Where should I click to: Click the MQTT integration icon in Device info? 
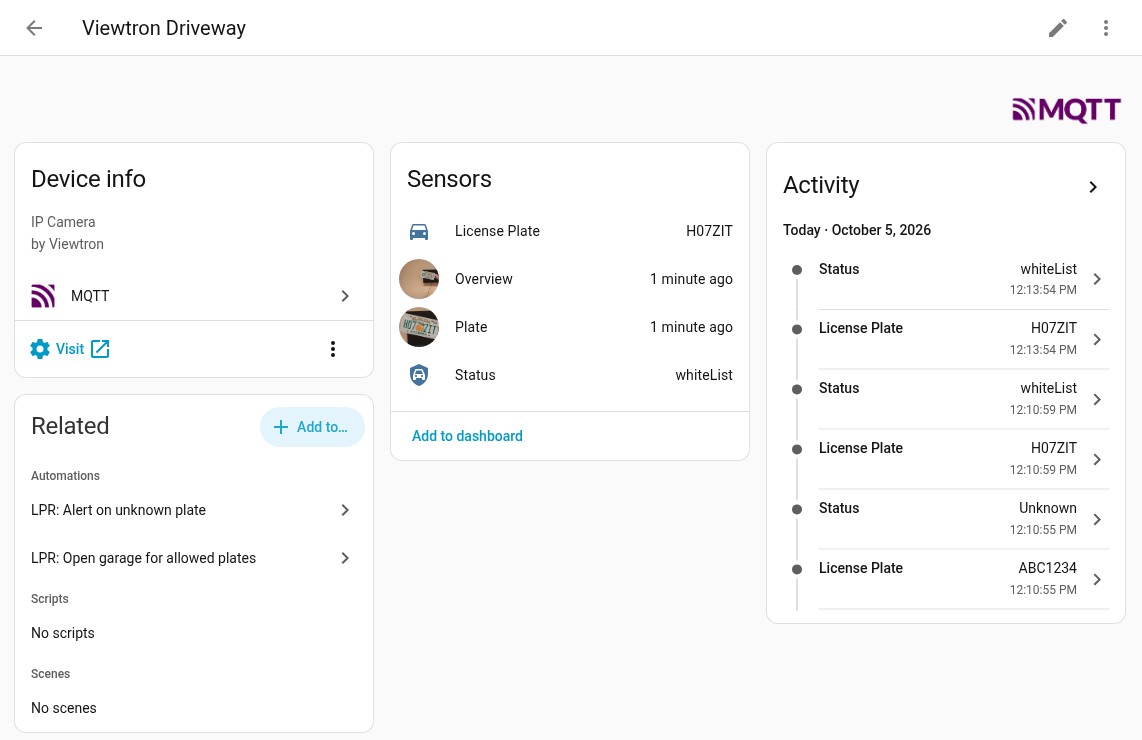(x=43, y=296)
